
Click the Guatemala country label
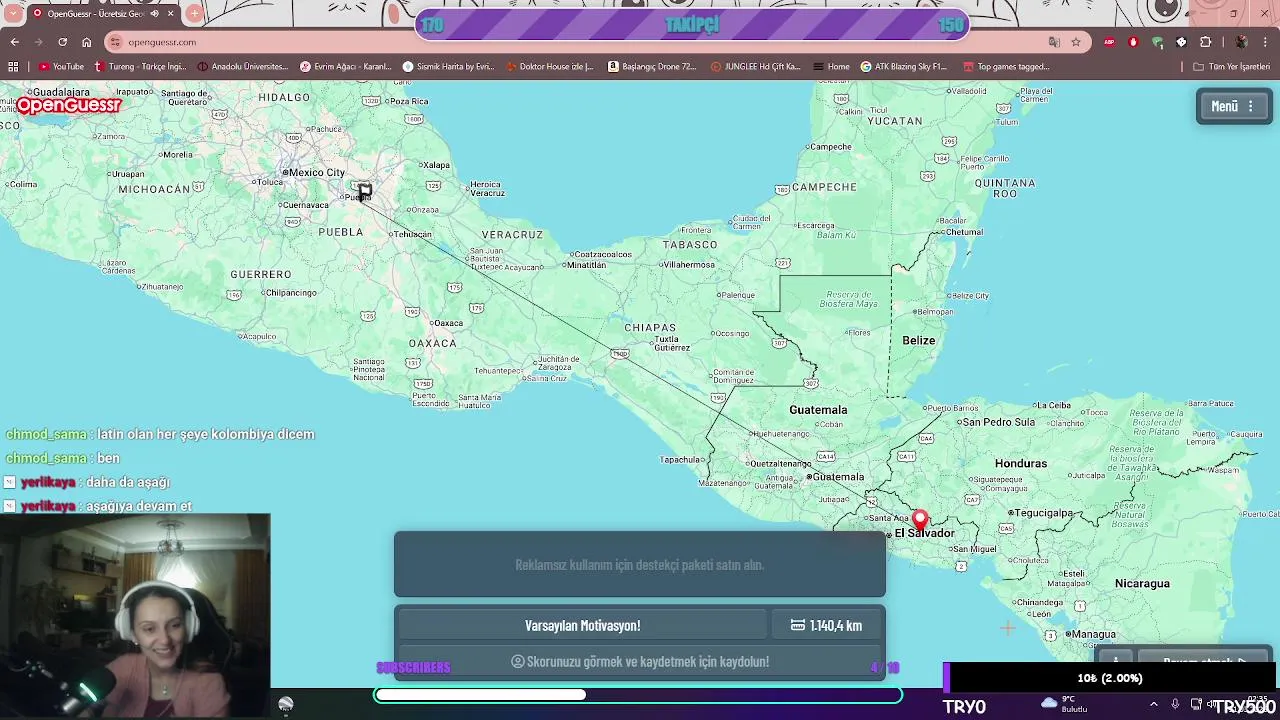[x=818, y=410]
